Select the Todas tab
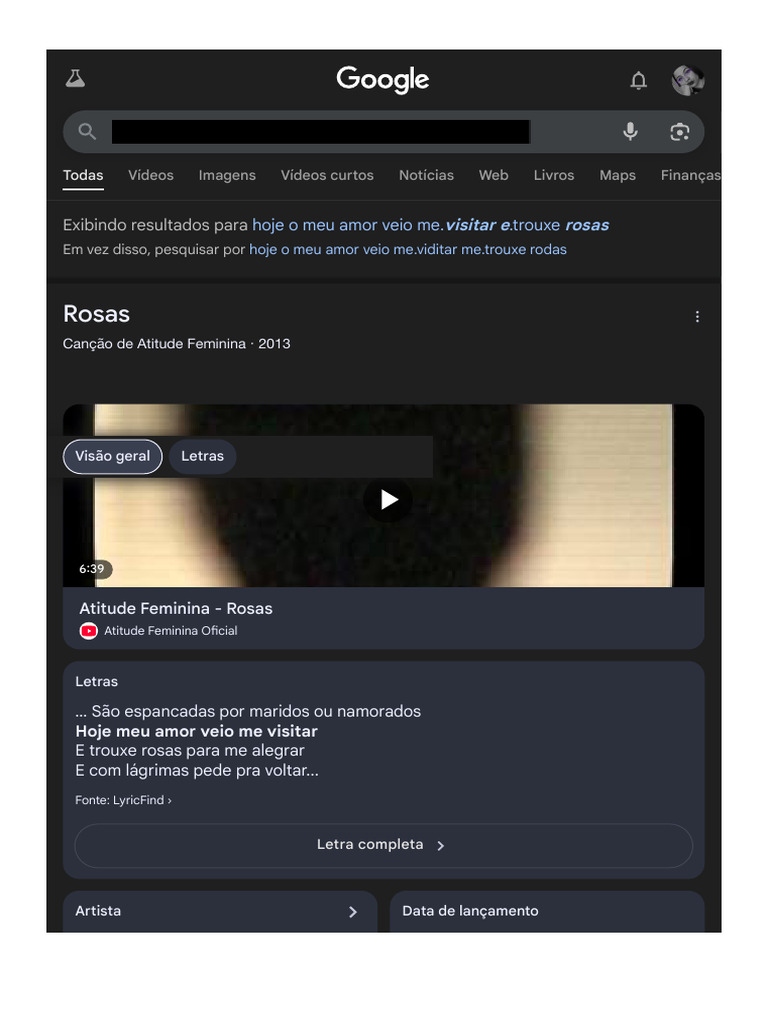Image resolution: width=768 pixels, height=1024 pixels. pyautogui.click(x=83, y=175)
